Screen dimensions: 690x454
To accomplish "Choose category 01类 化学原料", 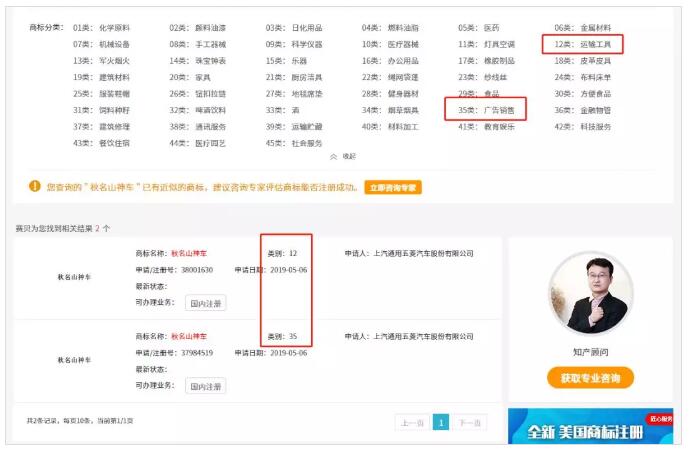I will pos(102,28).
